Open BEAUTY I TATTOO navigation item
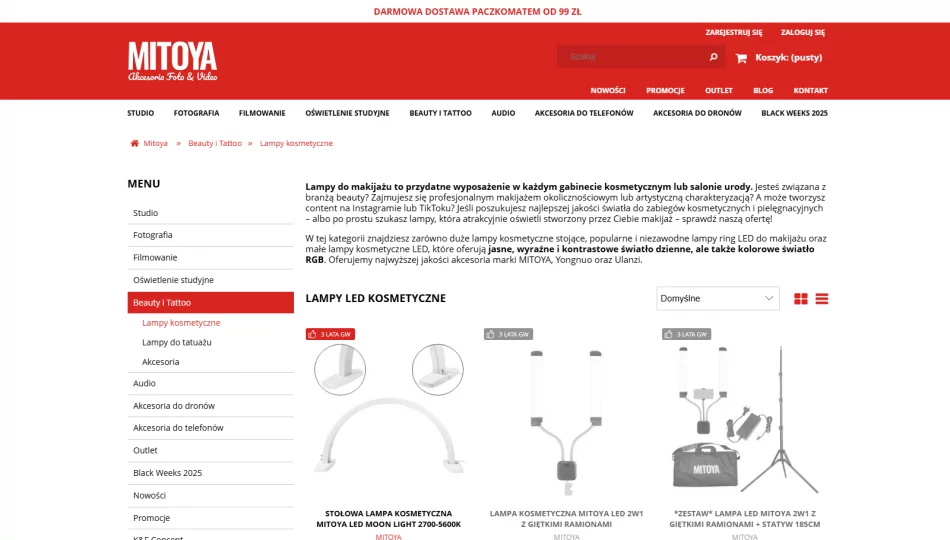Image resolution: width=950 pixels, height=540 pixels. (x=440, y=113)
